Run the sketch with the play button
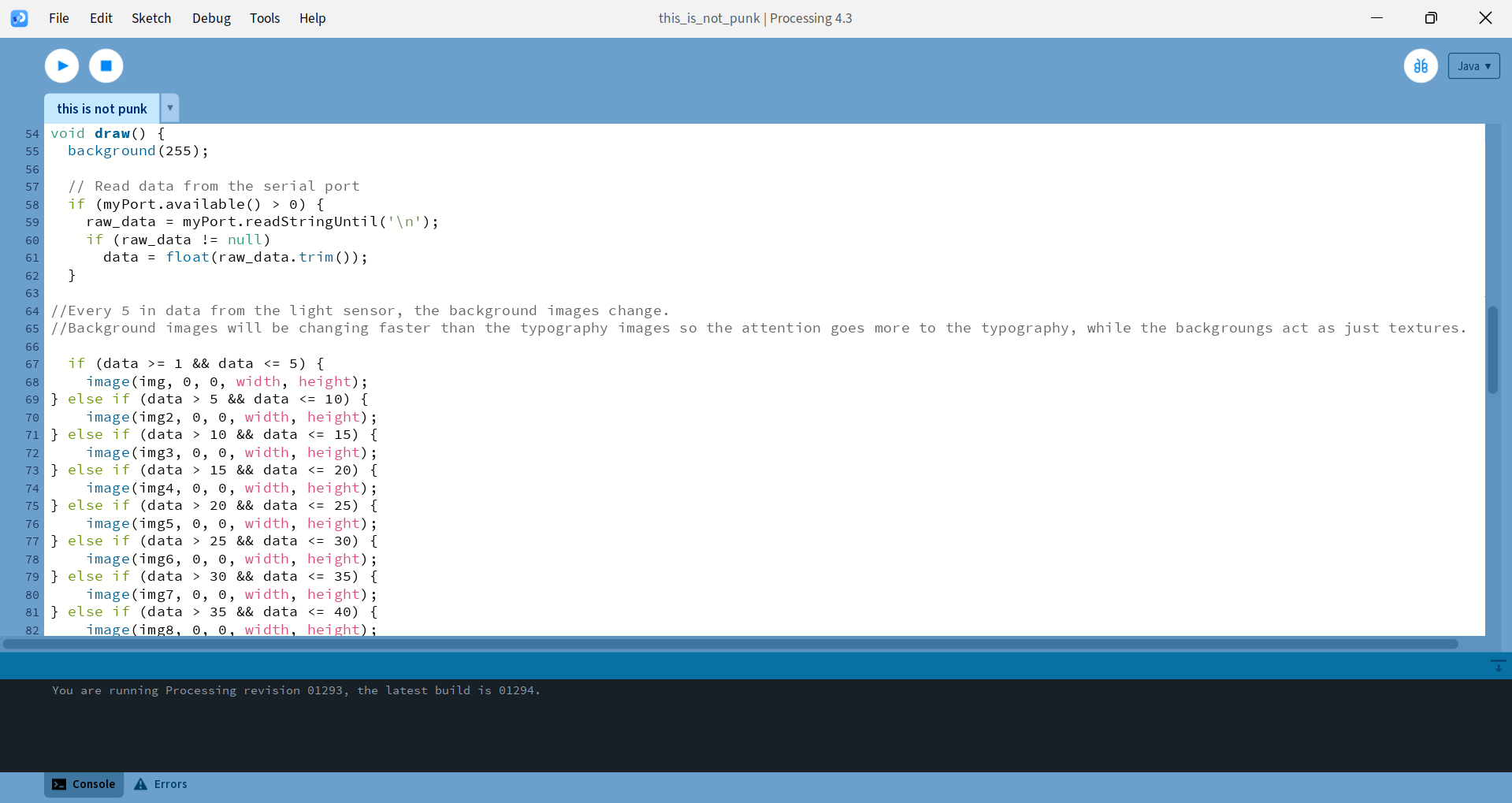Image resolution: width=1512 pixels, height=803 pixels. (61, 66)
